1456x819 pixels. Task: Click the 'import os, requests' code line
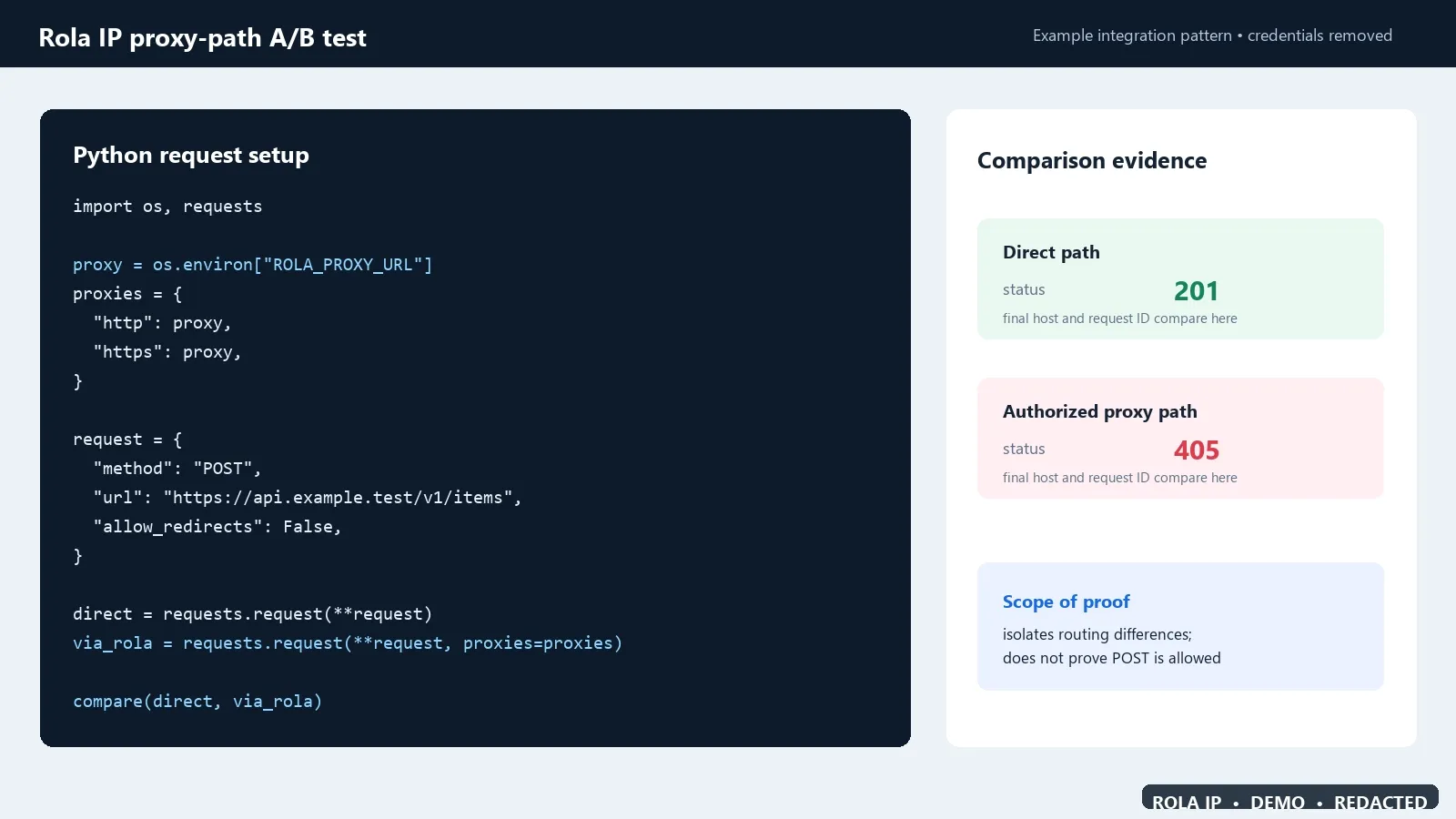[x=167, y=207]
